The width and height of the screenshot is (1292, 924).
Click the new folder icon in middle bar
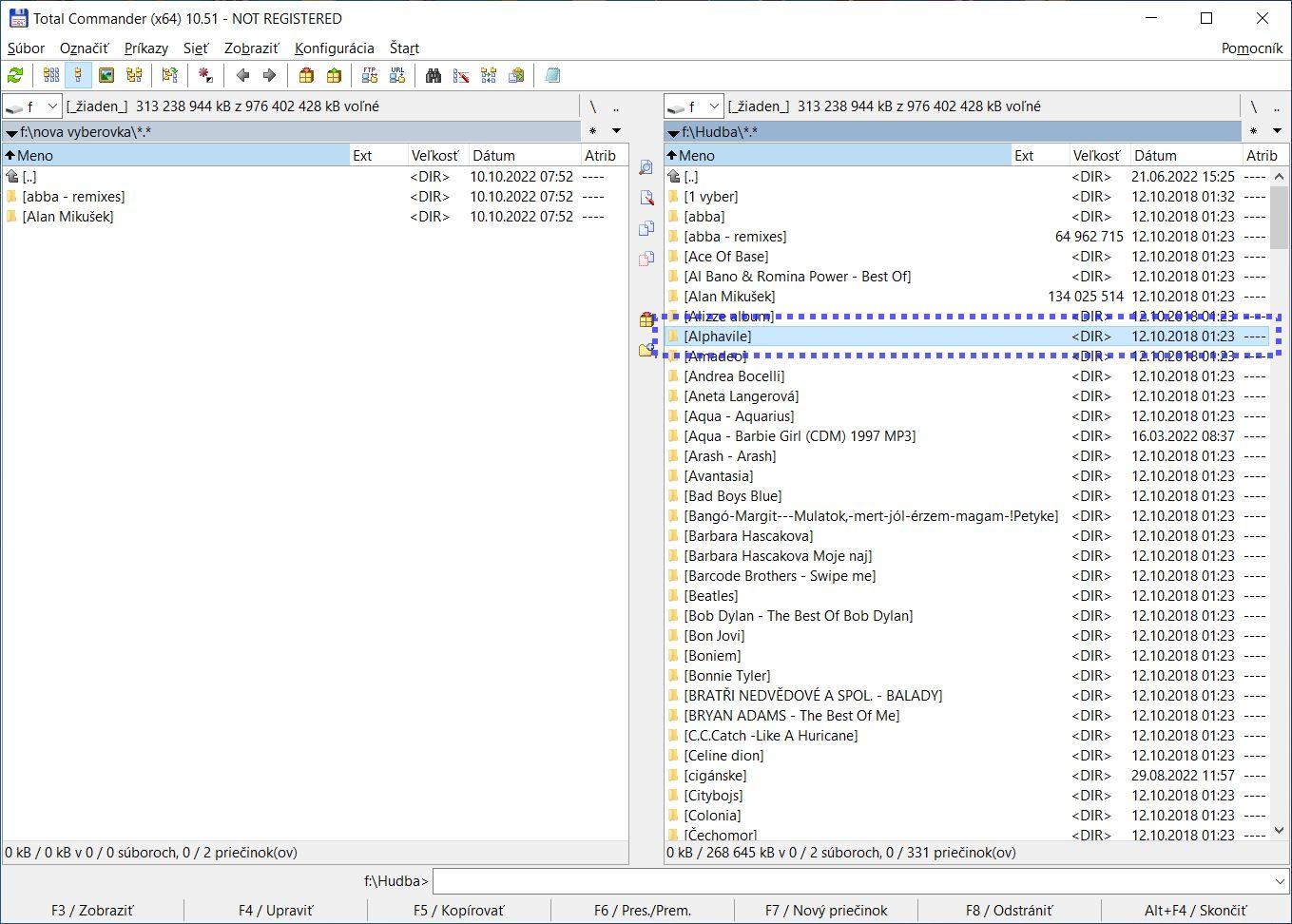[x=646, y=350]
